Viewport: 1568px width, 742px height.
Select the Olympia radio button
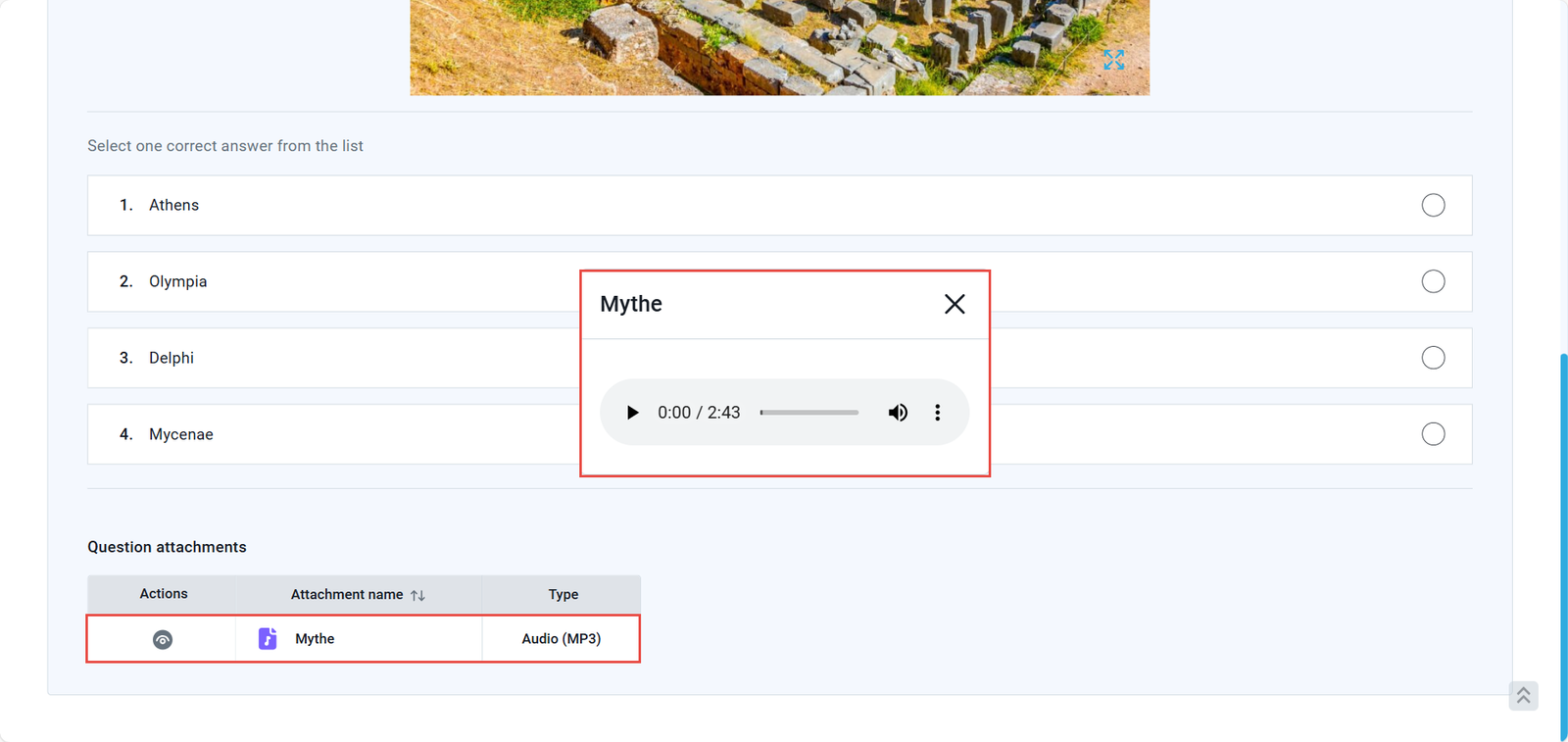click(x=1433, y=281)
